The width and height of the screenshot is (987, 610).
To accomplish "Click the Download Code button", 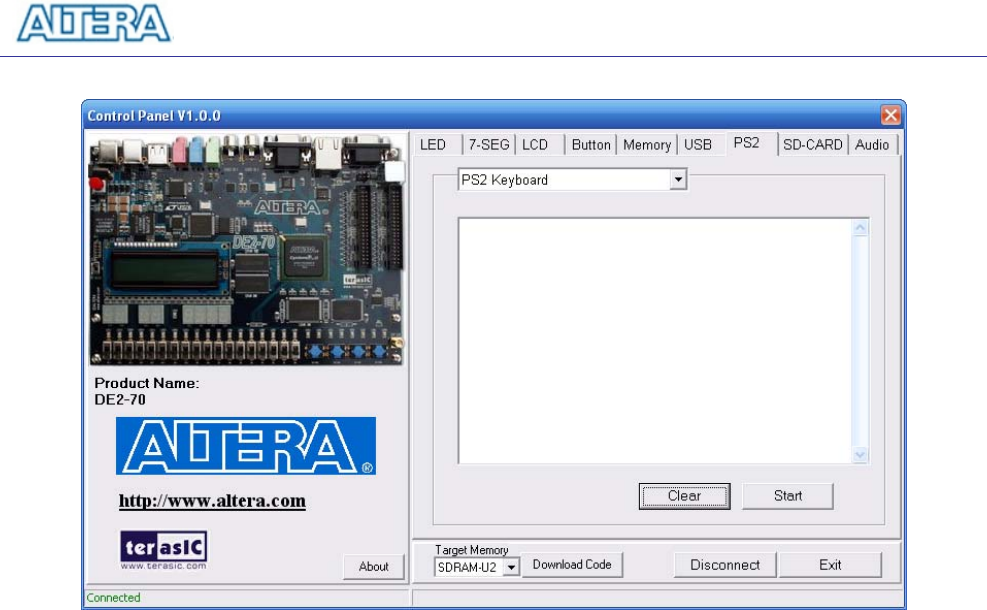I will (x=572, y=565).
